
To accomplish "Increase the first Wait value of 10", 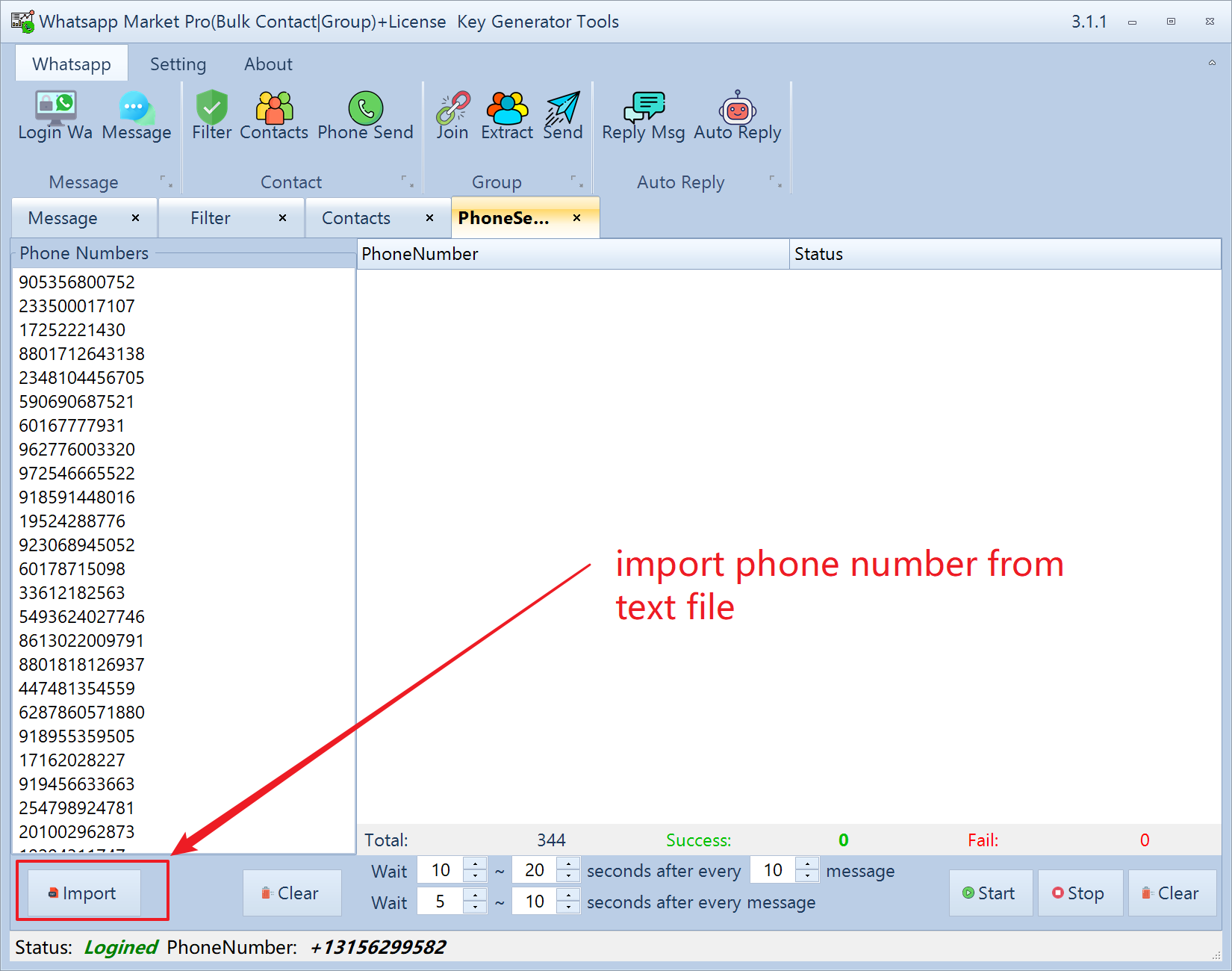I will (x=475, y=863).
